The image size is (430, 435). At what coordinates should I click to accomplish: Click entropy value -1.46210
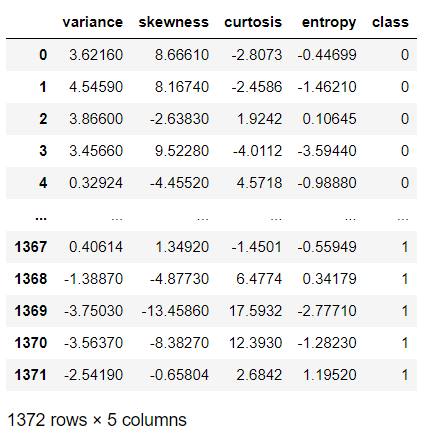pyautogui.click(x=327, y=87)
